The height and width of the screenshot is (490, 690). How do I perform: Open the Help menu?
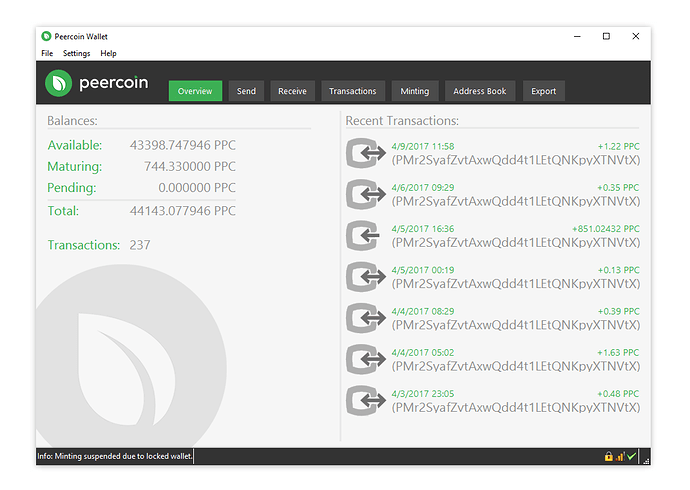(108, 53)
